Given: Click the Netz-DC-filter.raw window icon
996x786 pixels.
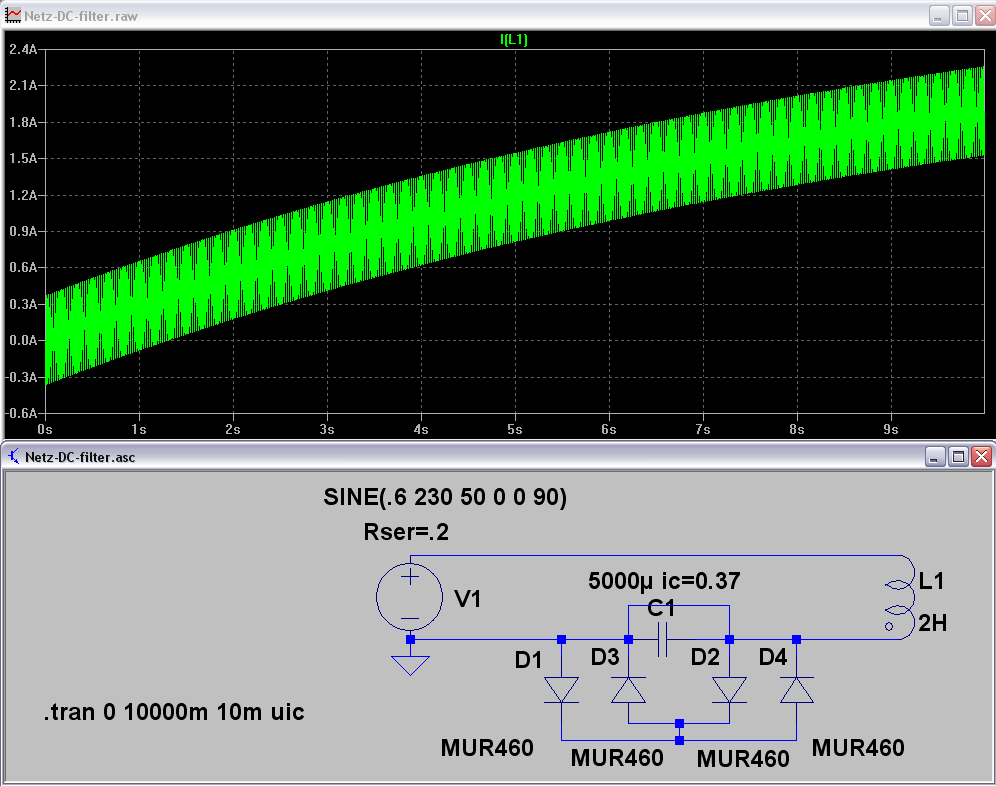Looking at the screenshot, I should [13, 15].
